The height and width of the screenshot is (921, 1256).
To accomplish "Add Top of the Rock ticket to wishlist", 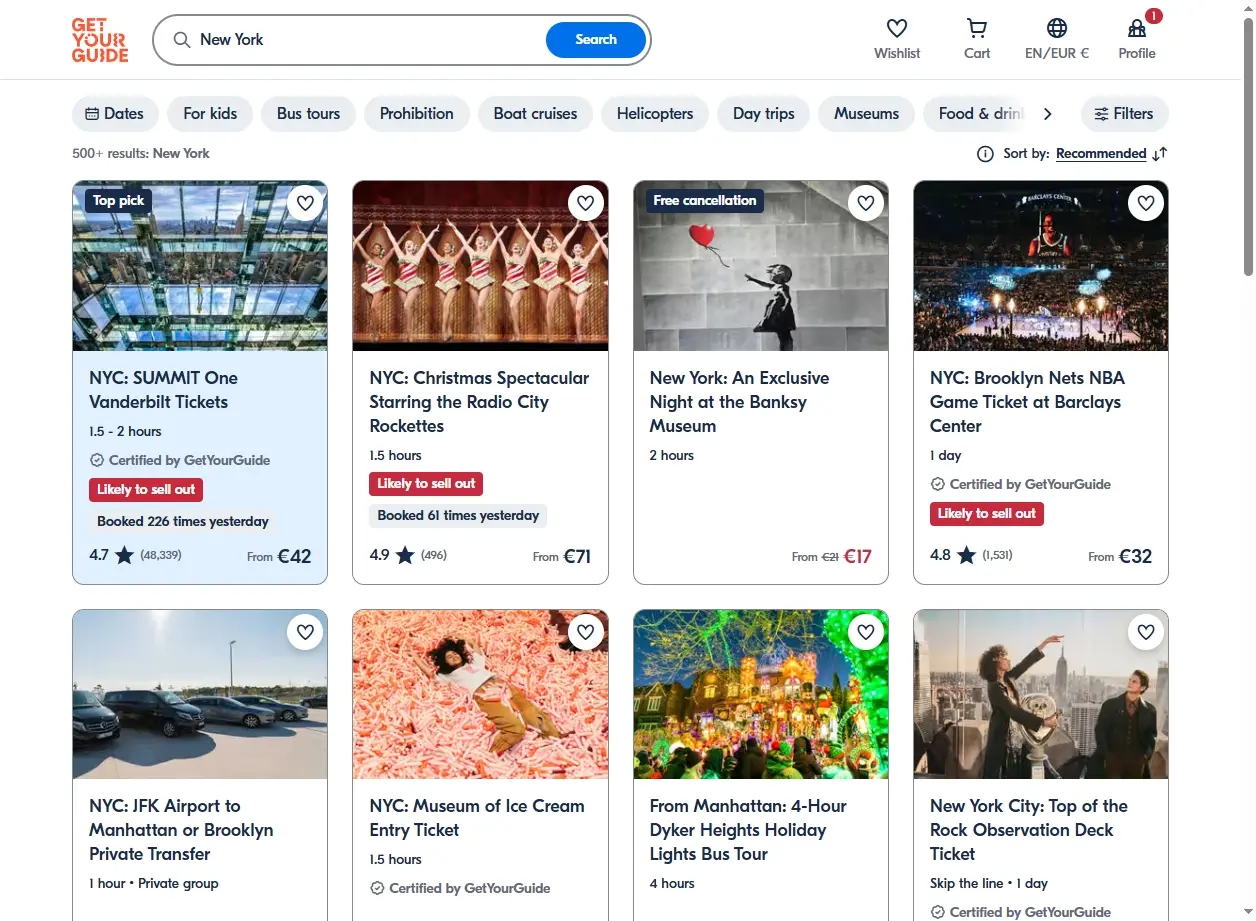I will click(1146, 632).
